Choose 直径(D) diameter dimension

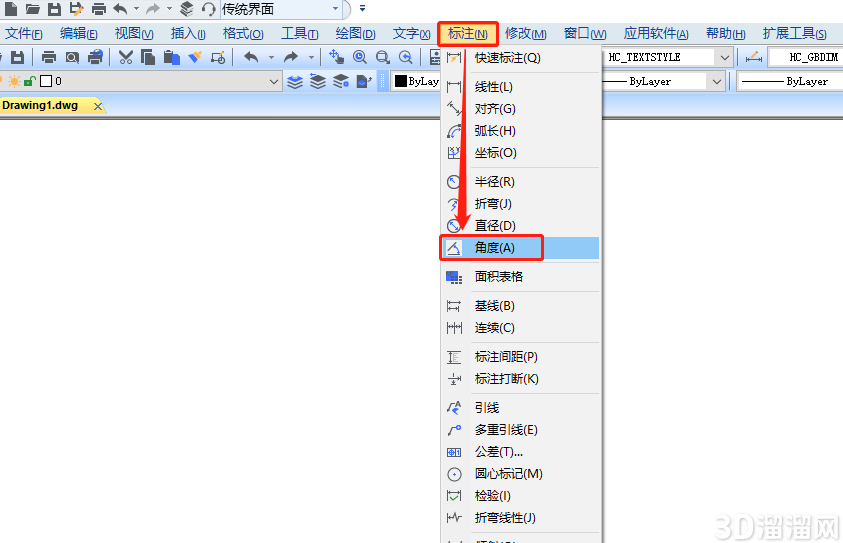[519, 226]
